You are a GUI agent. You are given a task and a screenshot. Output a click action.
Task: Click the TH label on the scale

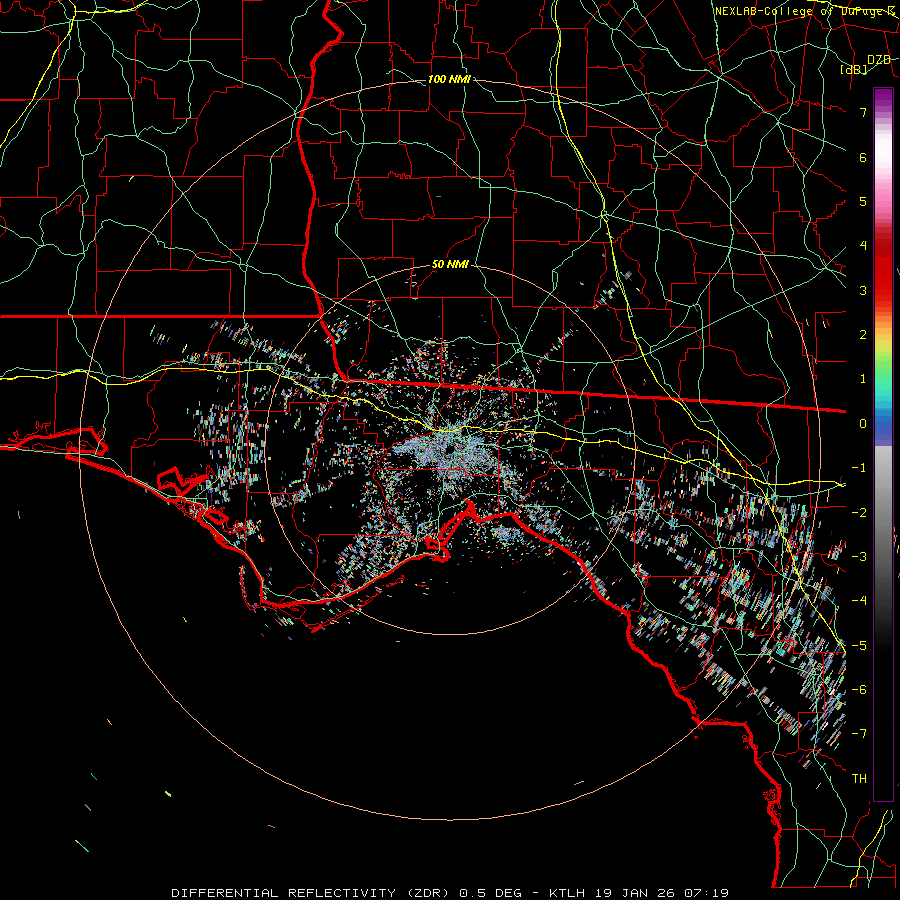click(x=859, y=778)
